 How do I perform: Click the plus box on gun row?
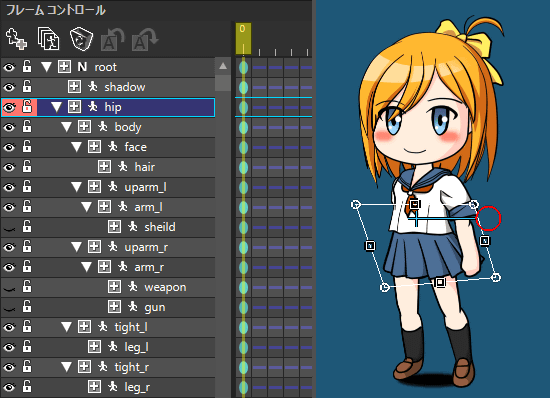tap(114, 306)
